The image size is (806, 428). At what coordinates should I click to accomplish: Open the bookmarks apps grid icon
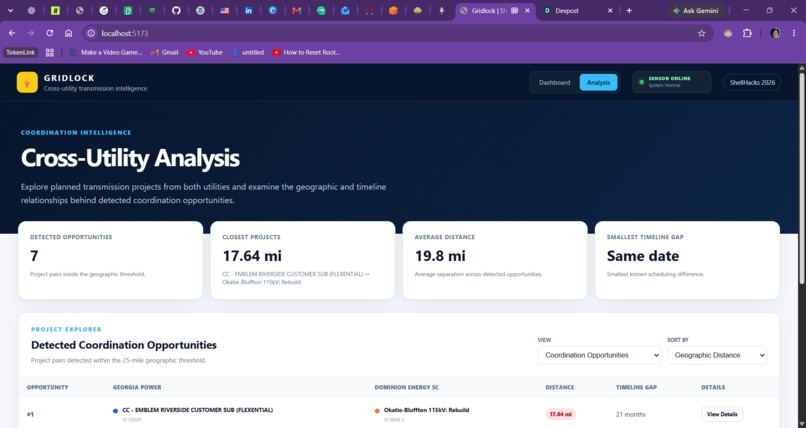pyautogui.click(x=50, y=52)
